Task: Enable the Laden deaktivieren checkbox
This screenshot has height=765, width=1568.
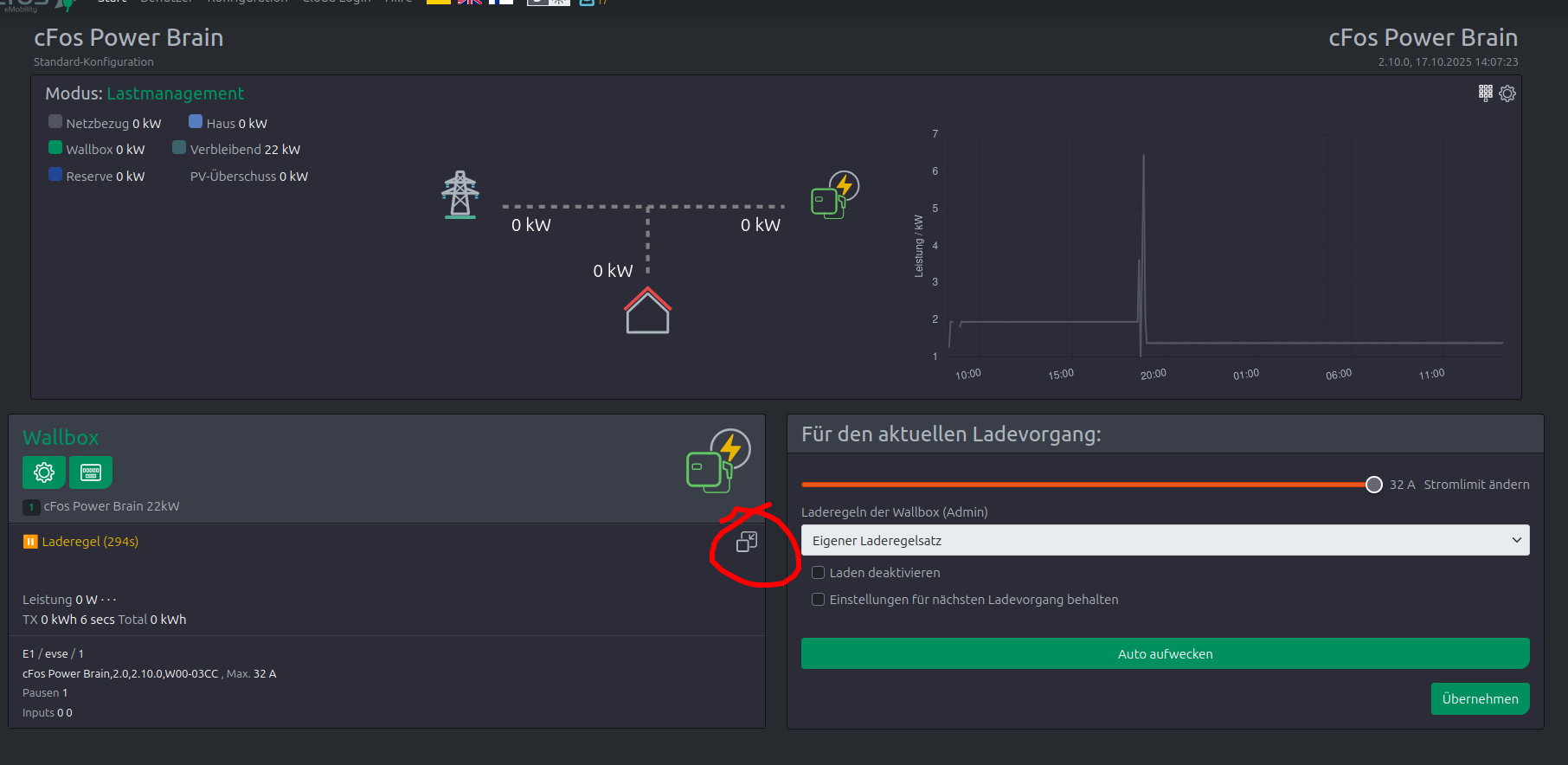Action: (x=818, y=573)
